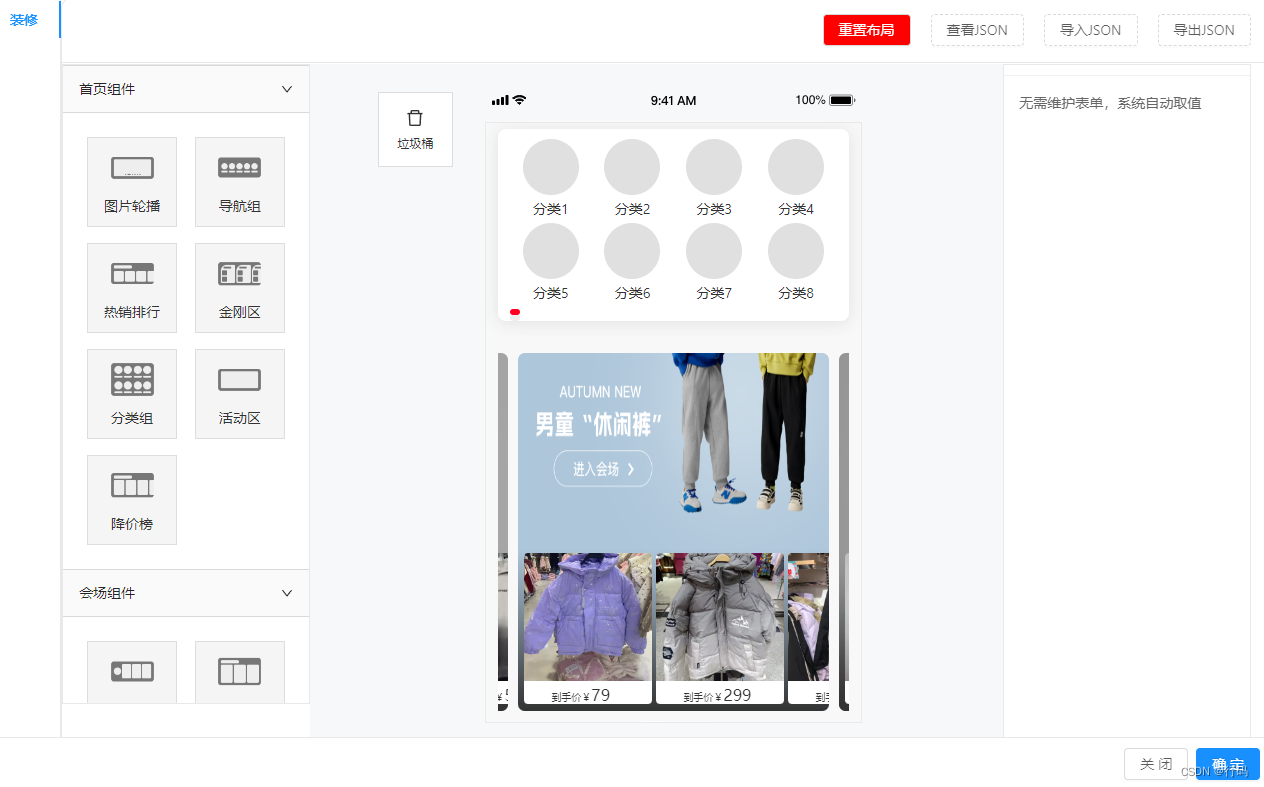Click the battery icon in phone status bar
This screenshot has height=787, width=1264.
point(842,100)
